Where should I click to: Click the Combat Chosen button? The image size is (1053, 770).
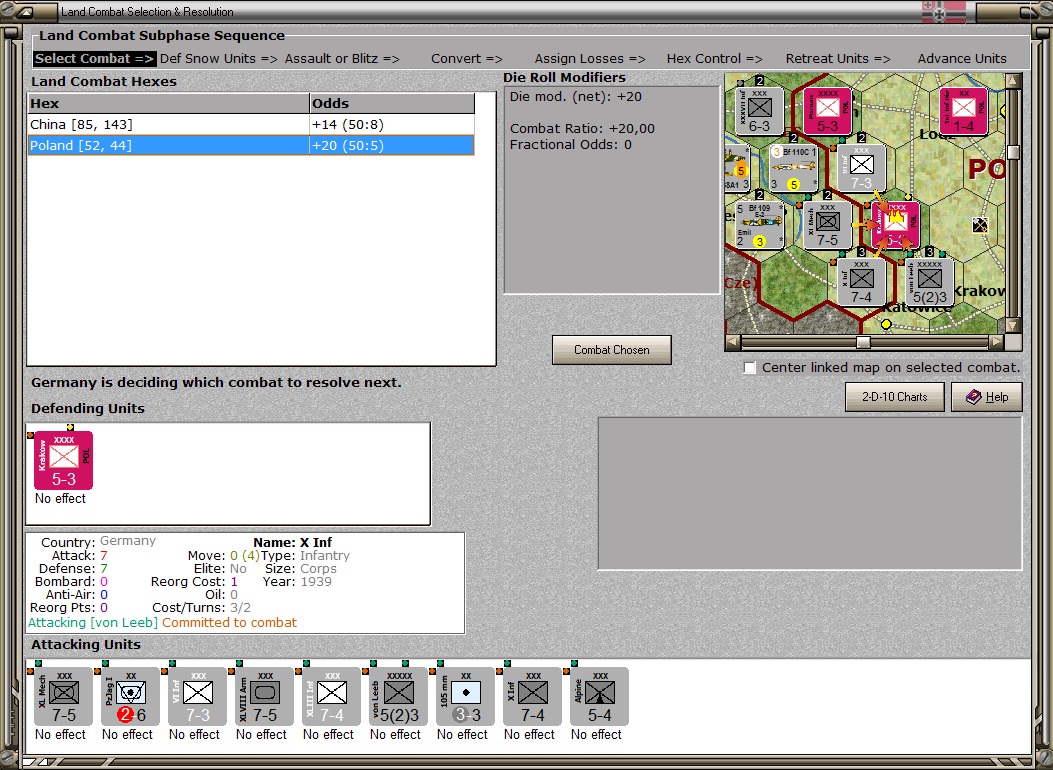(611, 350)
